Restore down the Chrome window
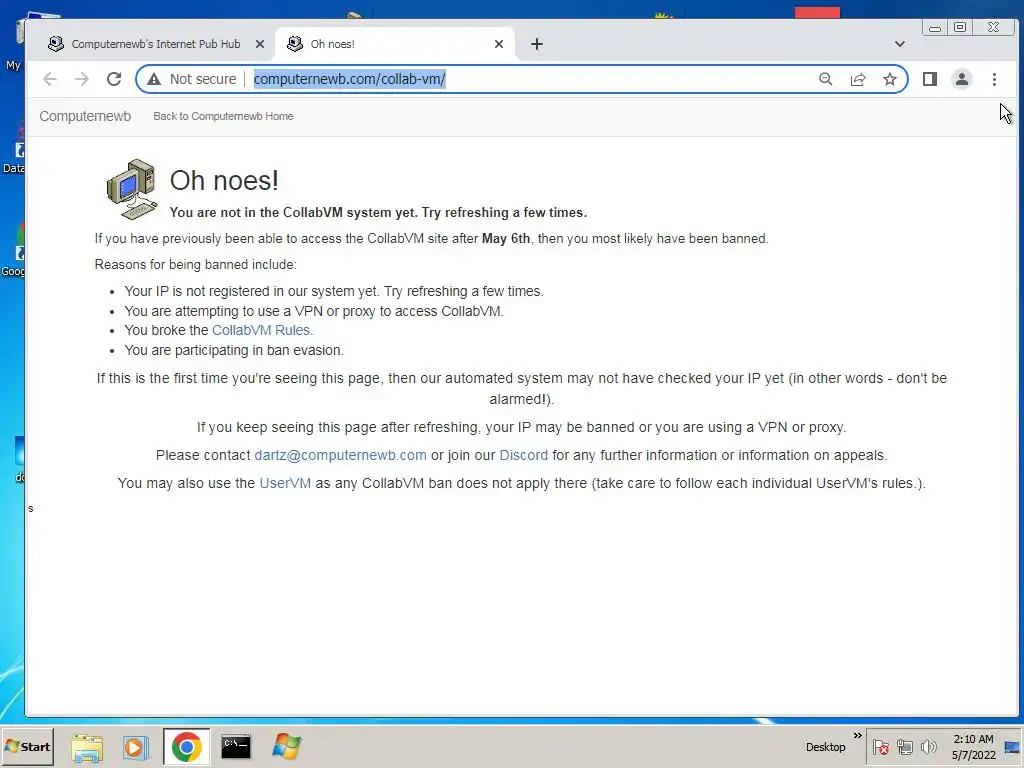The height and width of the screenshot is (768, 1024). 960,27
